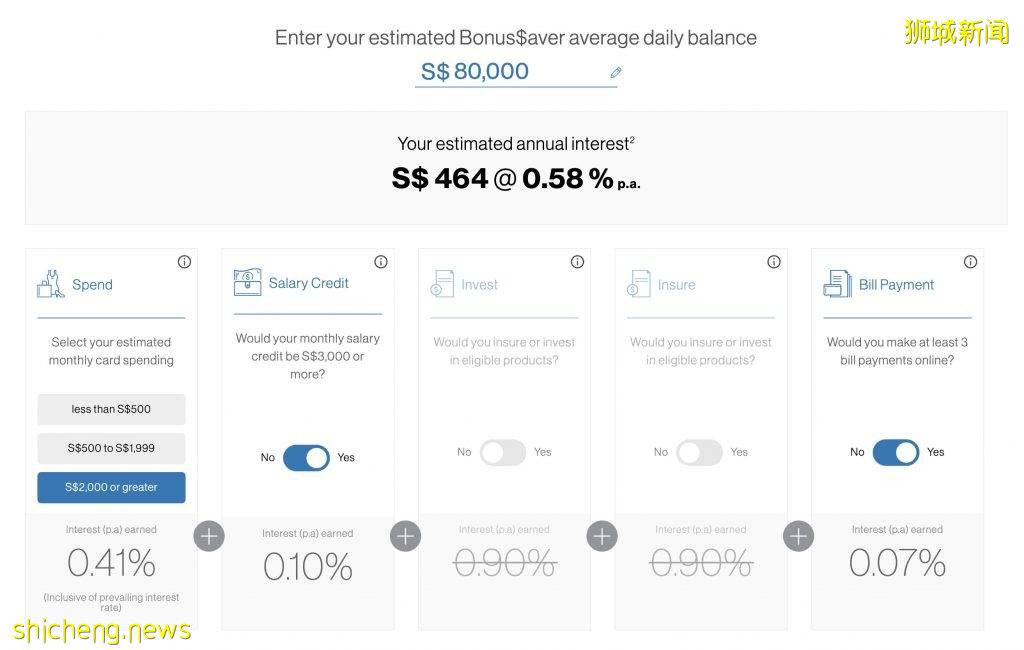Toggle the Bill Payment switch
This screenshot has width=1024, height=650.
pyautogui.click(x=896, y=452)
